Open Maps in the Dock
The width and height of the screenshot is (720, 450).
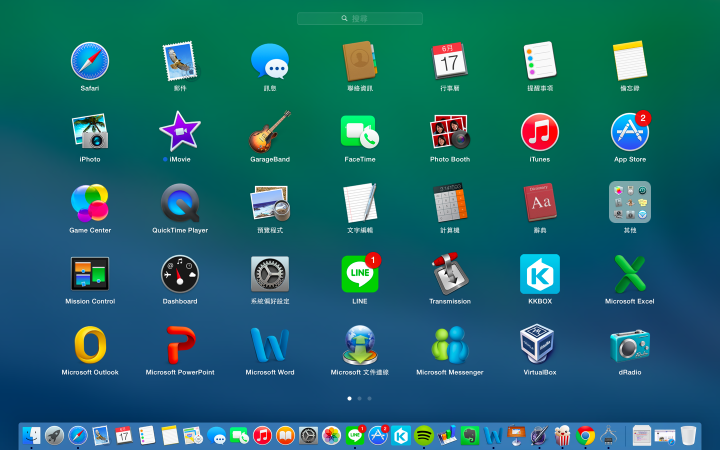pos(193,435)
